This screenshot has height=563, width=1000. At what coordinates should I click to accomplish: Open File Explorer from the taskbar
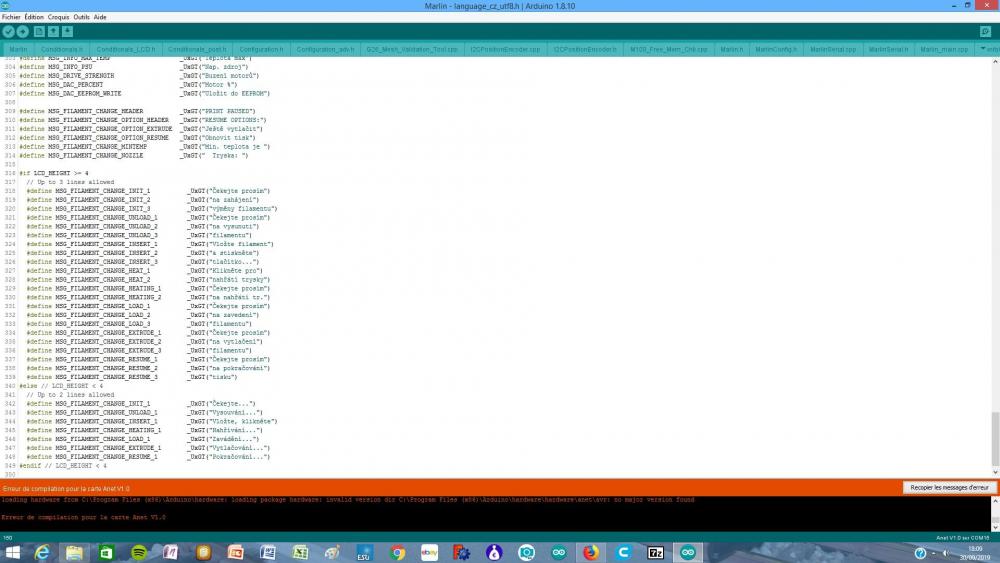coord(74,553)
